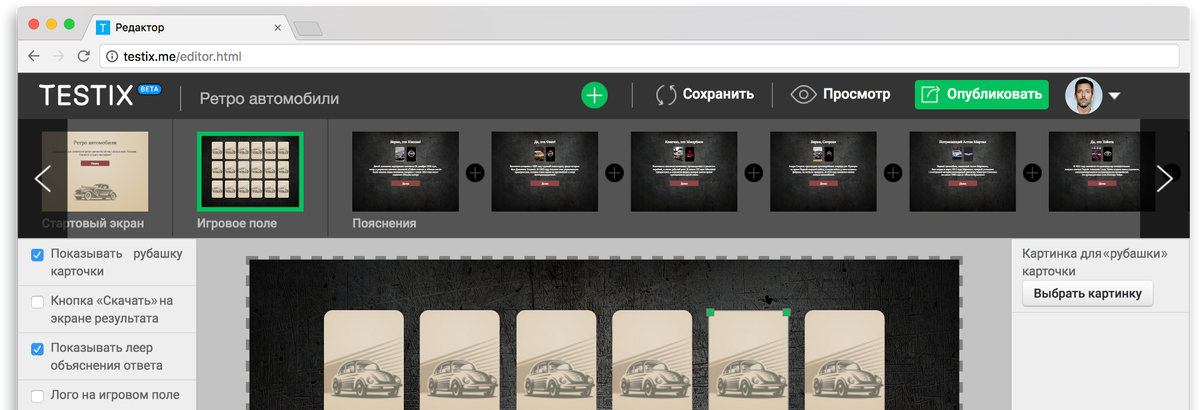Click the Ретро автомобили project title
Image resolution: width=1200 pixels, height=410 pixels.
point(269,98)
